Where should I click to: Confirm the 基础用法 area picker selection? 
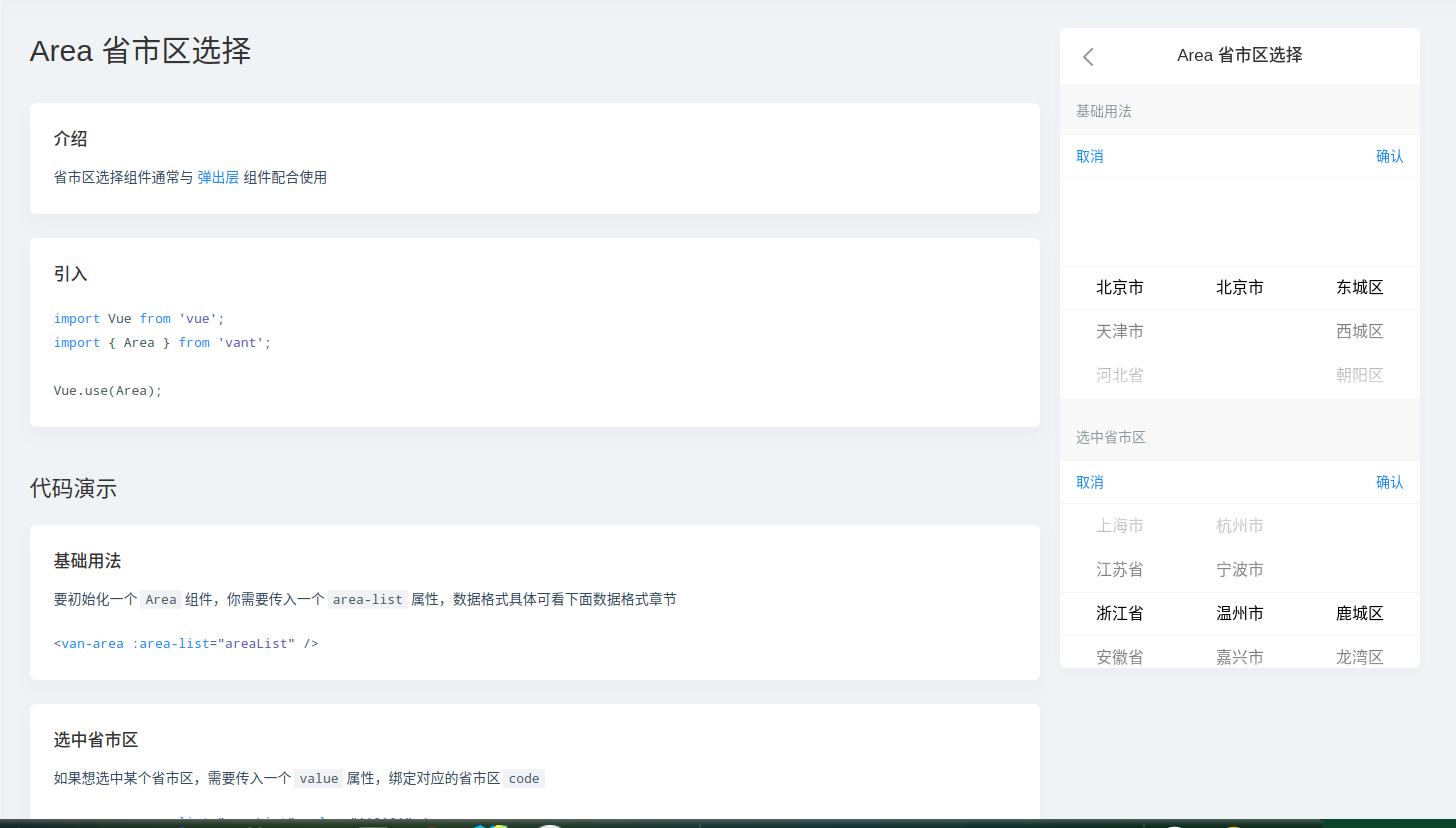[1390, 156]
